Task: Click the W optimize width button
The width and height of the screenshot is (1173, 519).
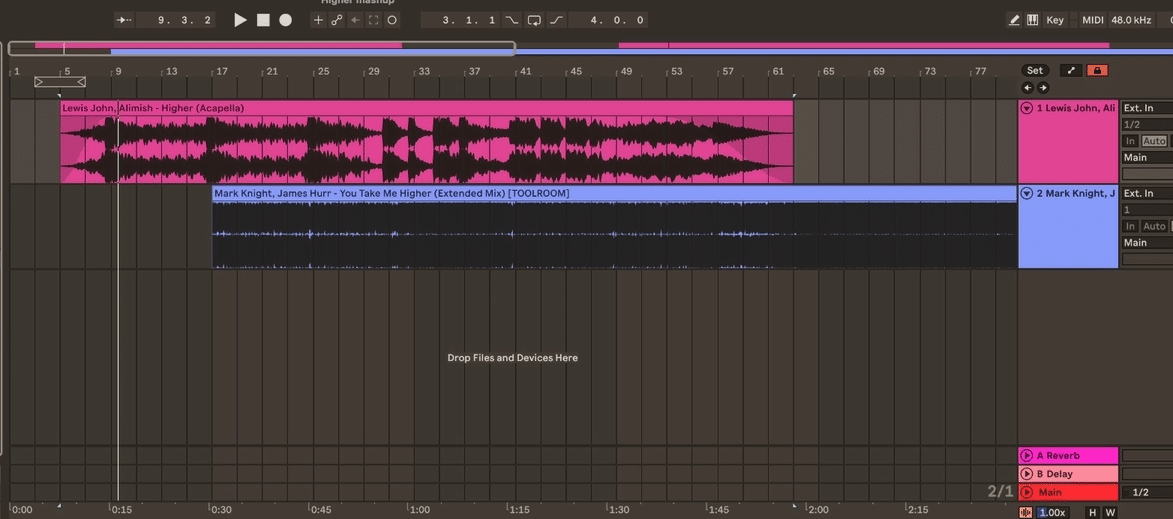Action: click(1110, 512)
